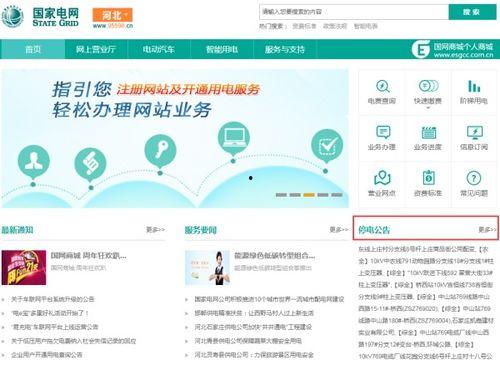Open 更多>> beside 服务要闻
The height and width of the screenshot is (365, 500).
click(339, 229)
